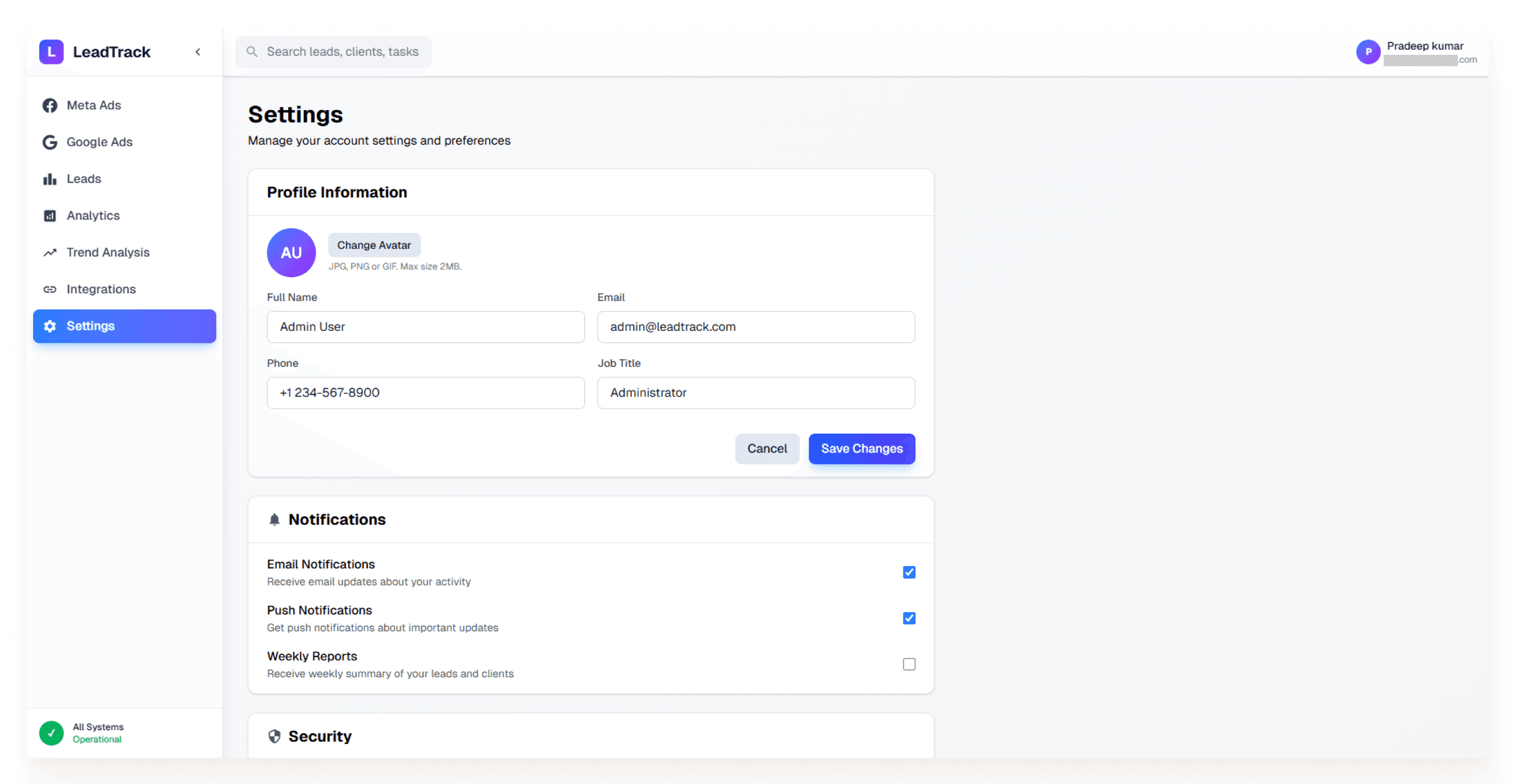Viewport: 1516px width, 784px height.
Task: Click the Phone number input field
Action: pyautogui.click(x=425, y=393)
